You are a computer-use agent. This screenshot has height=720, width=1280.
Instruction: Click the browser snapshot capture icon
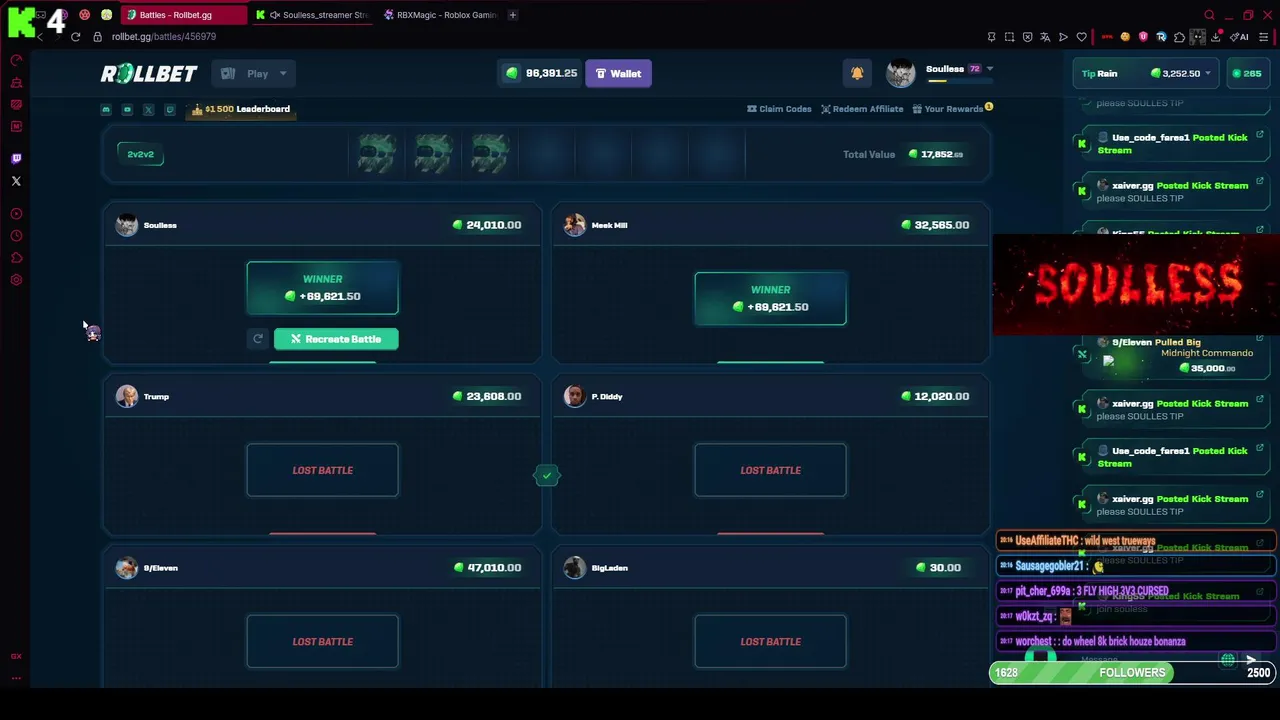point(1010,37)
